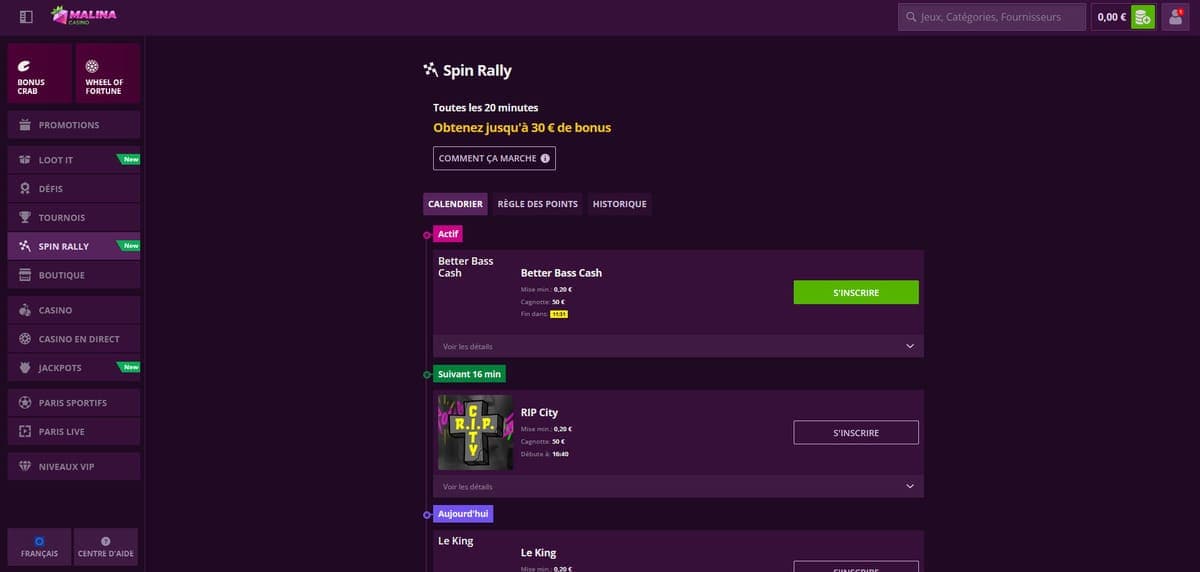Go to Casino en direct section
The width and height of the screenshot is (1200, 572).
(73, 339)
